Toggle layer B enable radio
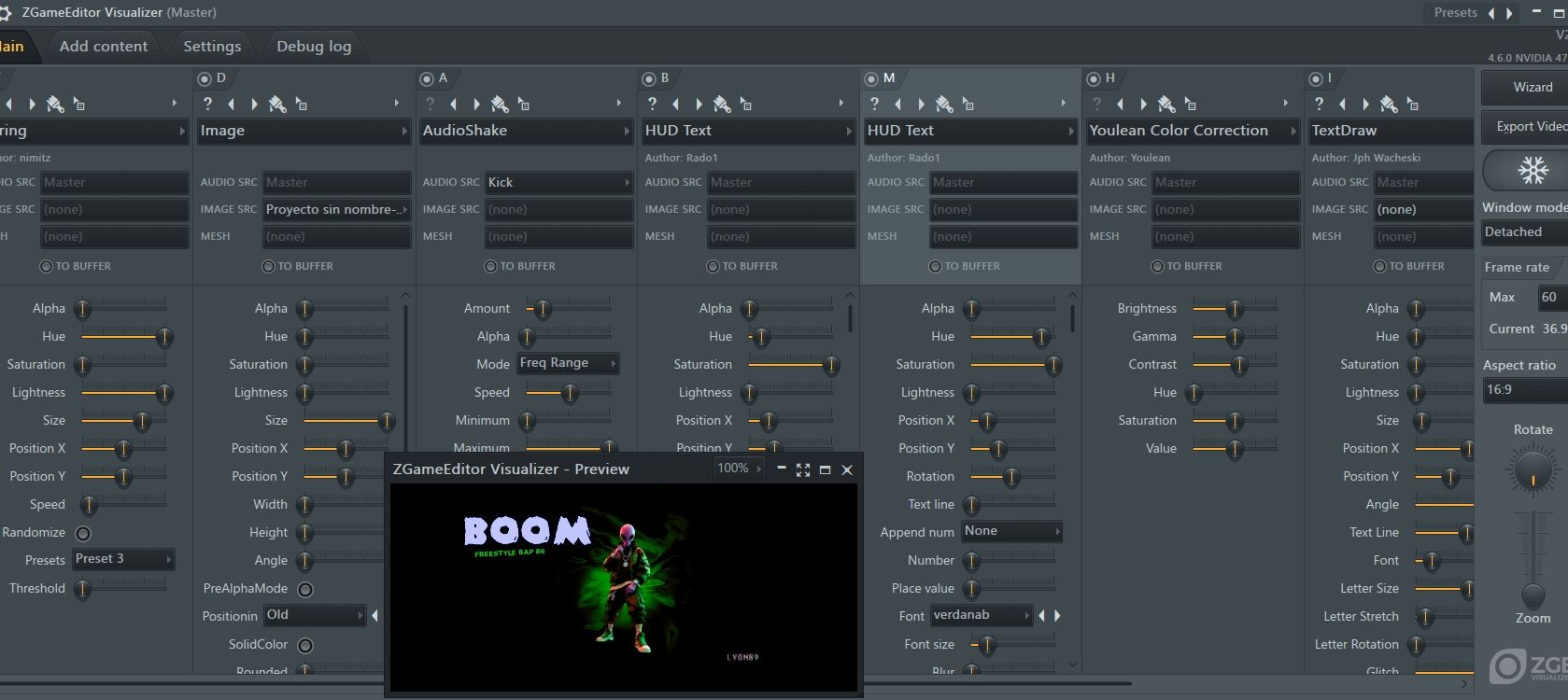This screenshot has height=700, width=1568. (x=649, y=78)
